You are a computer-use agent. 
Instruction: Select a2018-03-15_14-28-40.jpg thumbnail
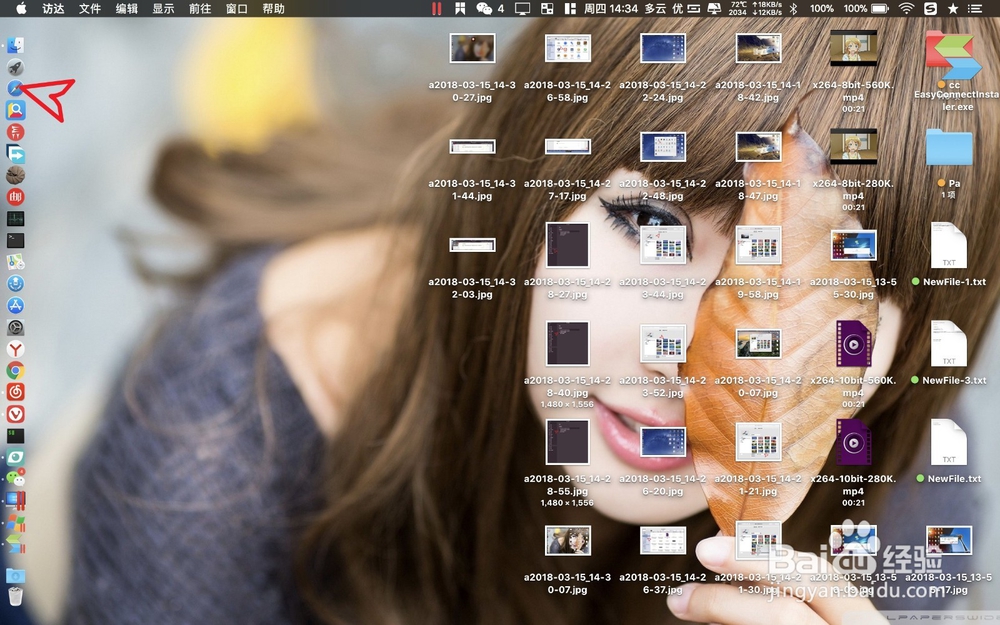click(568, 343)
